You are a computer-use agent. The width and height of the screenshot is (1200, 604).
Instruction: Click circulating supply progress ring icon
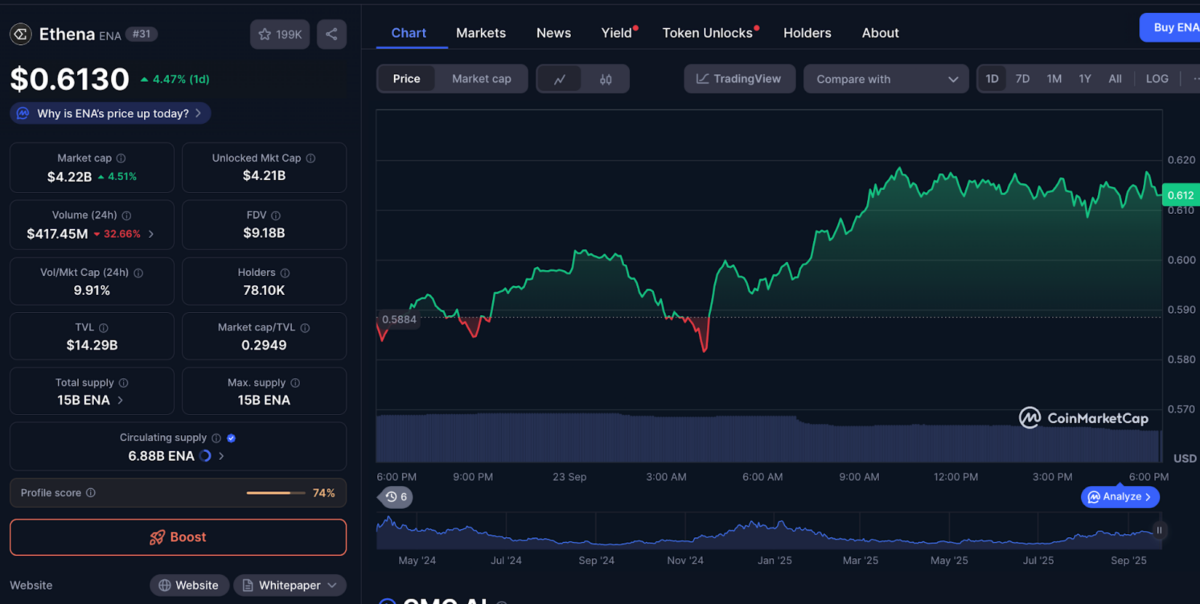click(205, 455)
